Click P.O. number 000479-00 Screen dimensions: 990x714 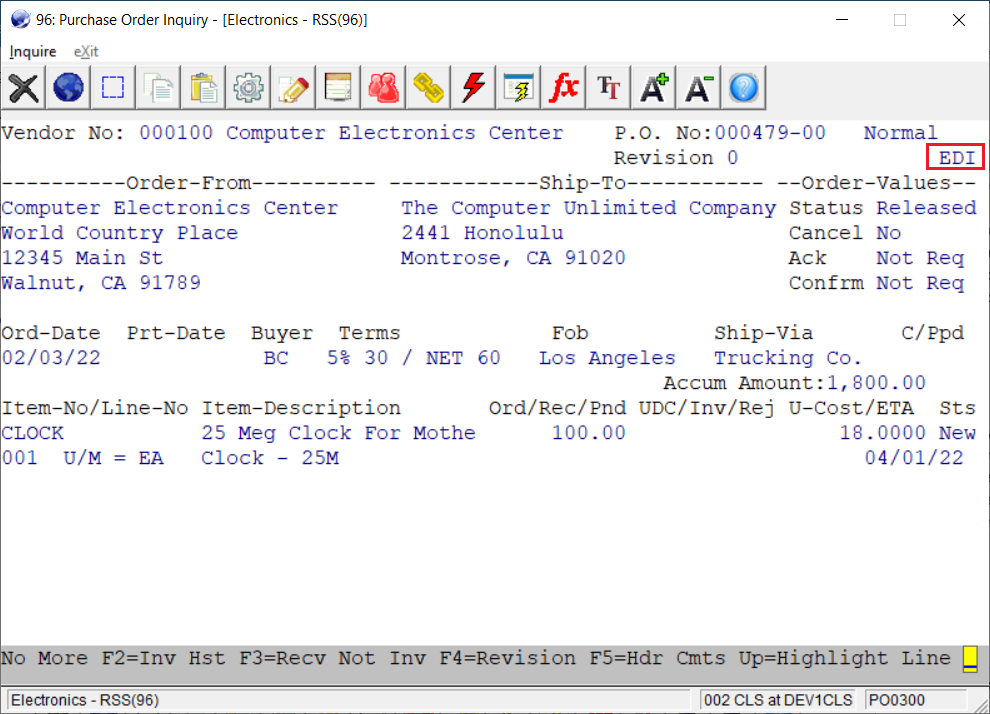click(x=770, y=133)
